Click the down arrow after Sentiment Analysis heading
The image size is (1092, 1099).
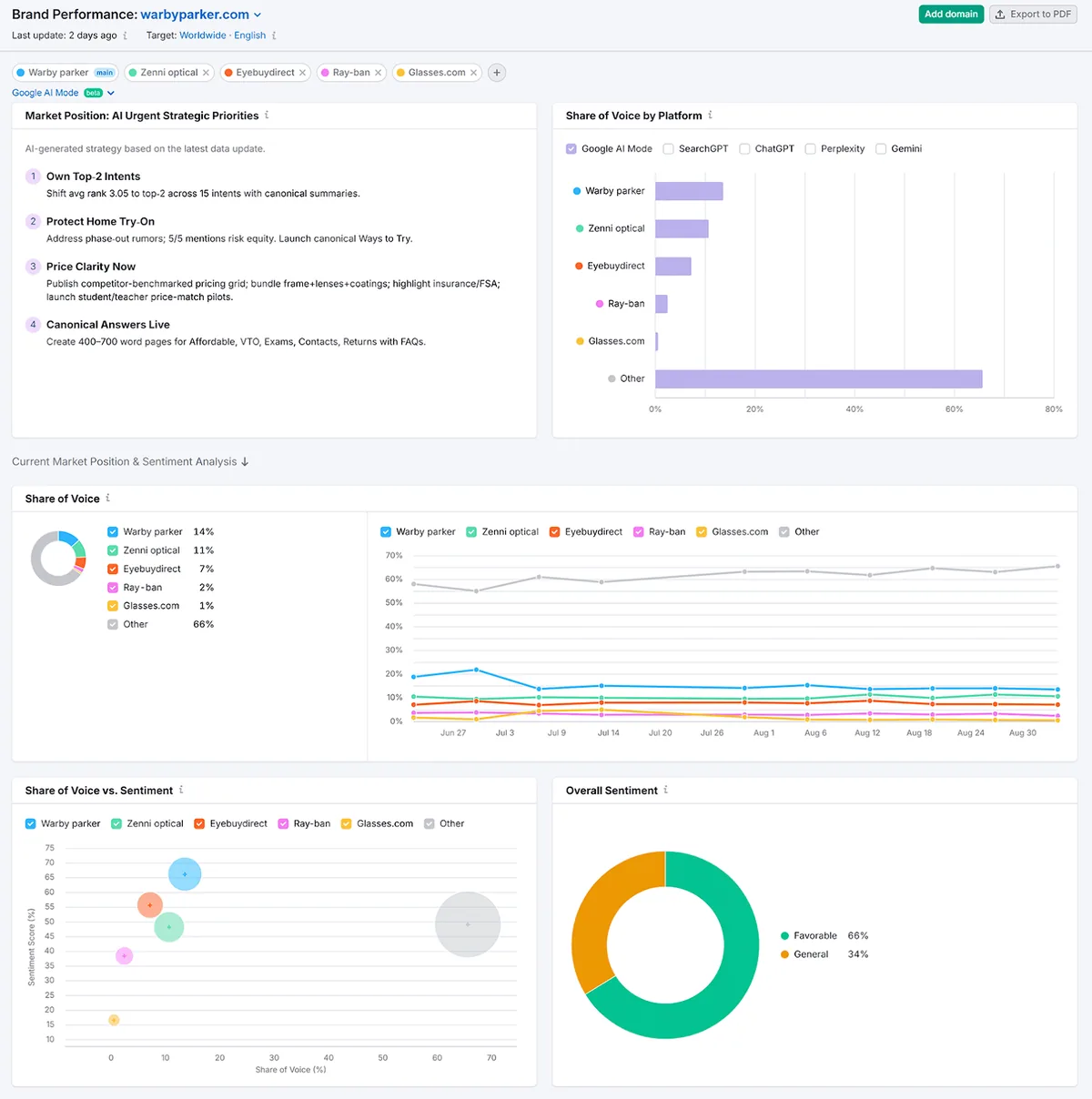click(x=245, y=462)
